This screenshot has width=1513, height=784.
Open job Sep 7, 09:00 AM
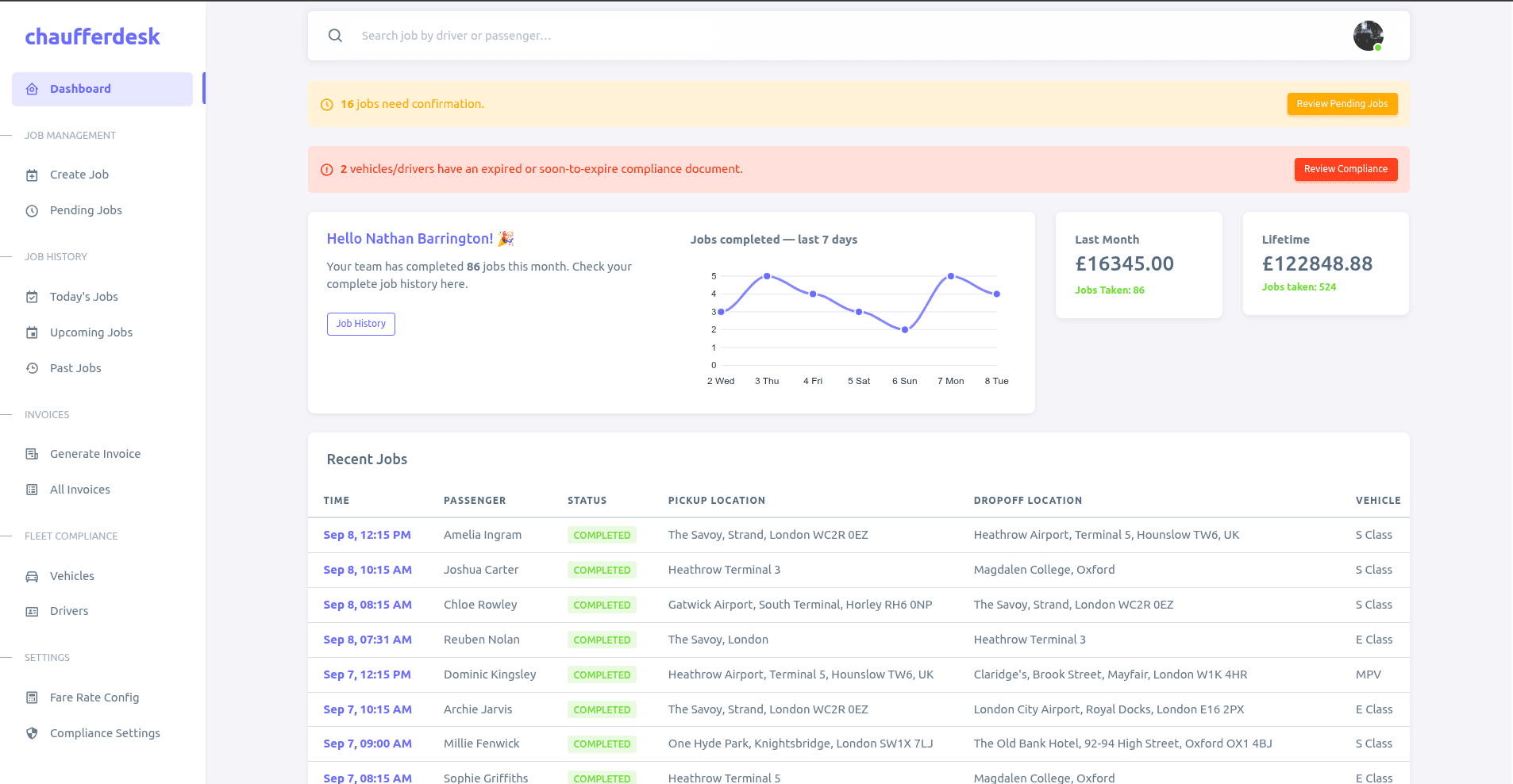368,744
